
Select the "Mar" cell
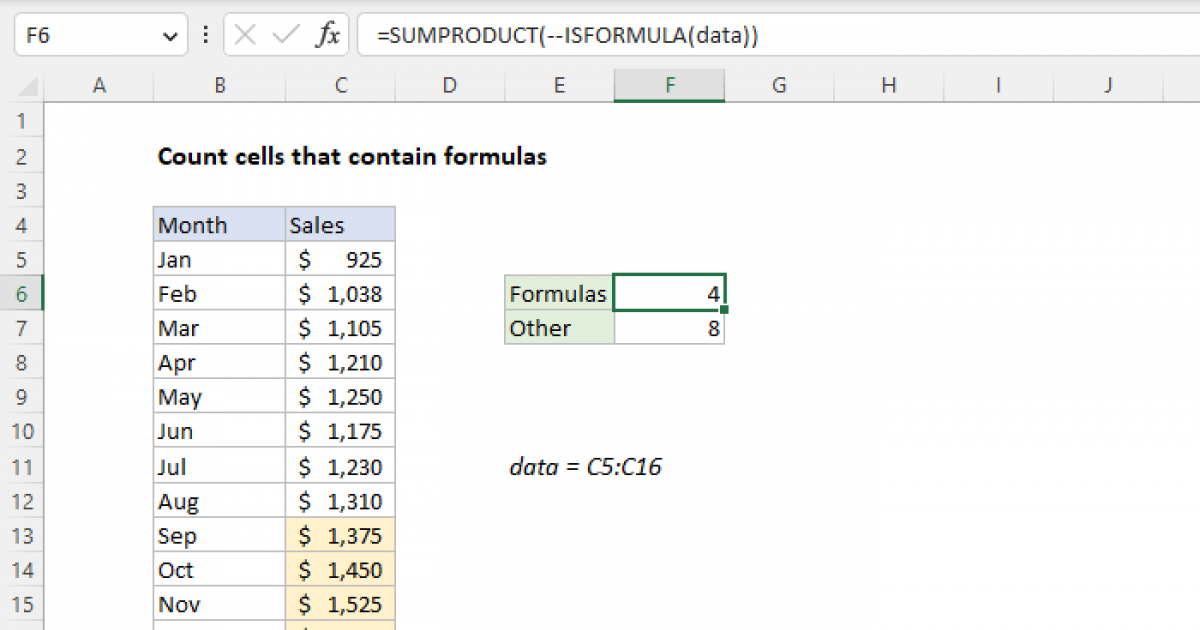[219, 329]
